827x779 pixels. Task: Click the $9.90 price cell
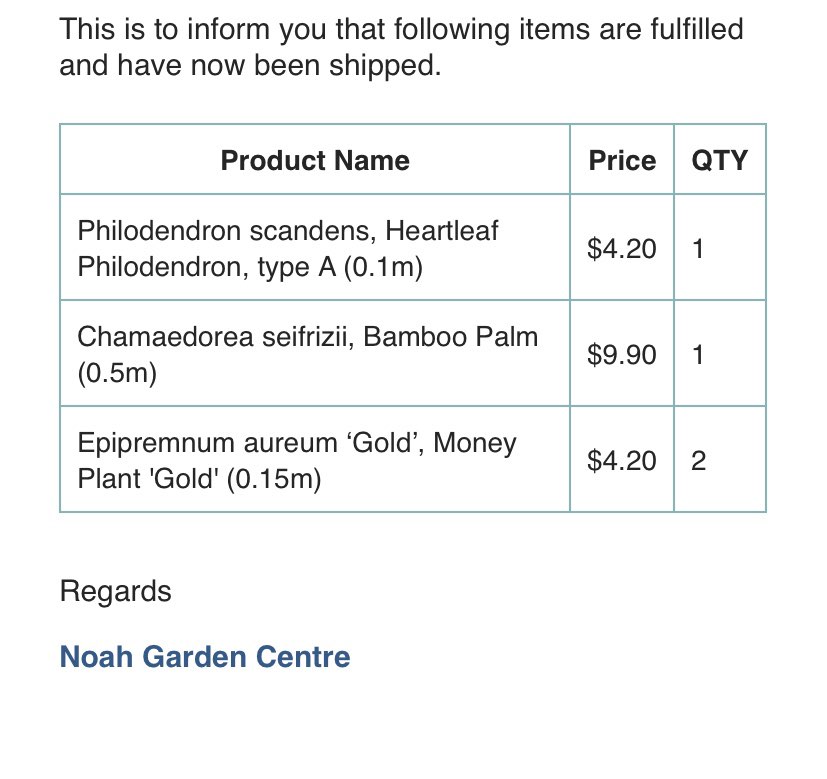tap(622, 354)
